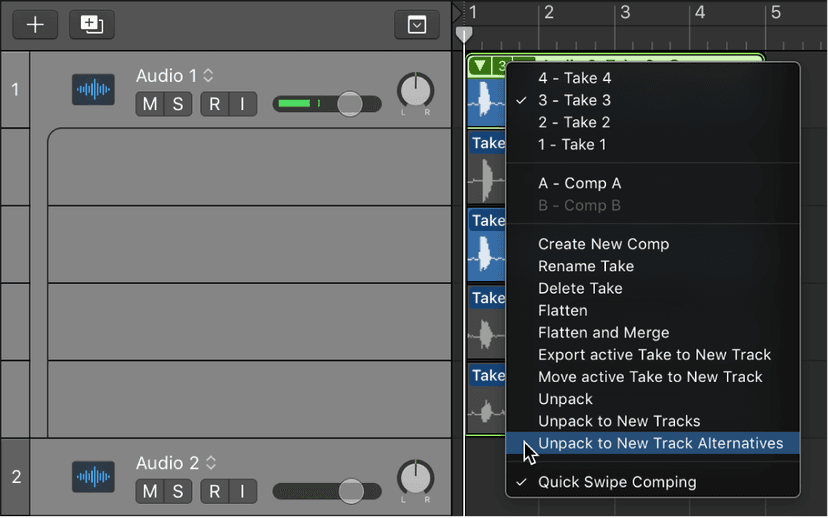Choose Unpack to New Tracks
This screenshot has width=828, height=518.
coord(653,421)
